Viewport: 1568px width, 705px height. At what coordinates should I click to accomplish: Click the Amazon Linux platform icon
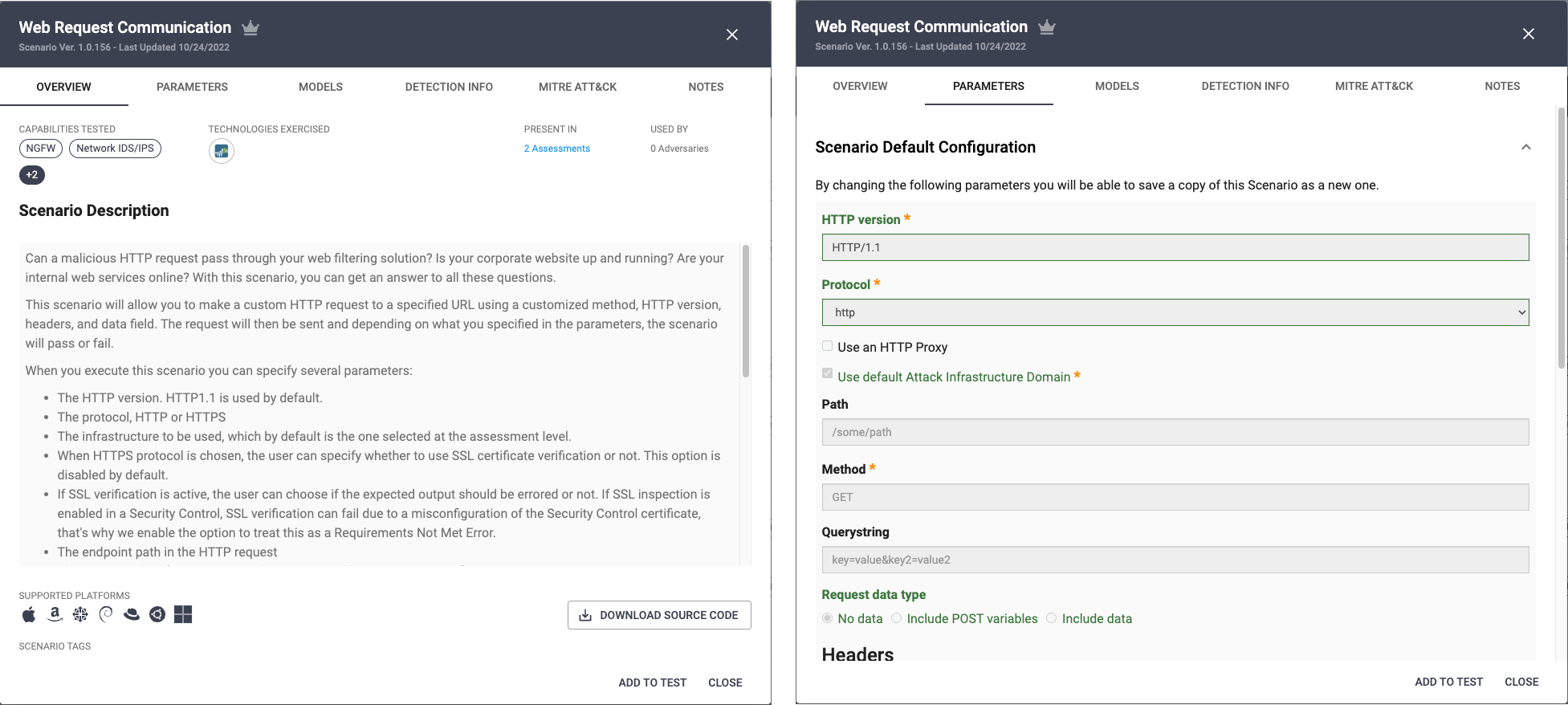point(55,614)
